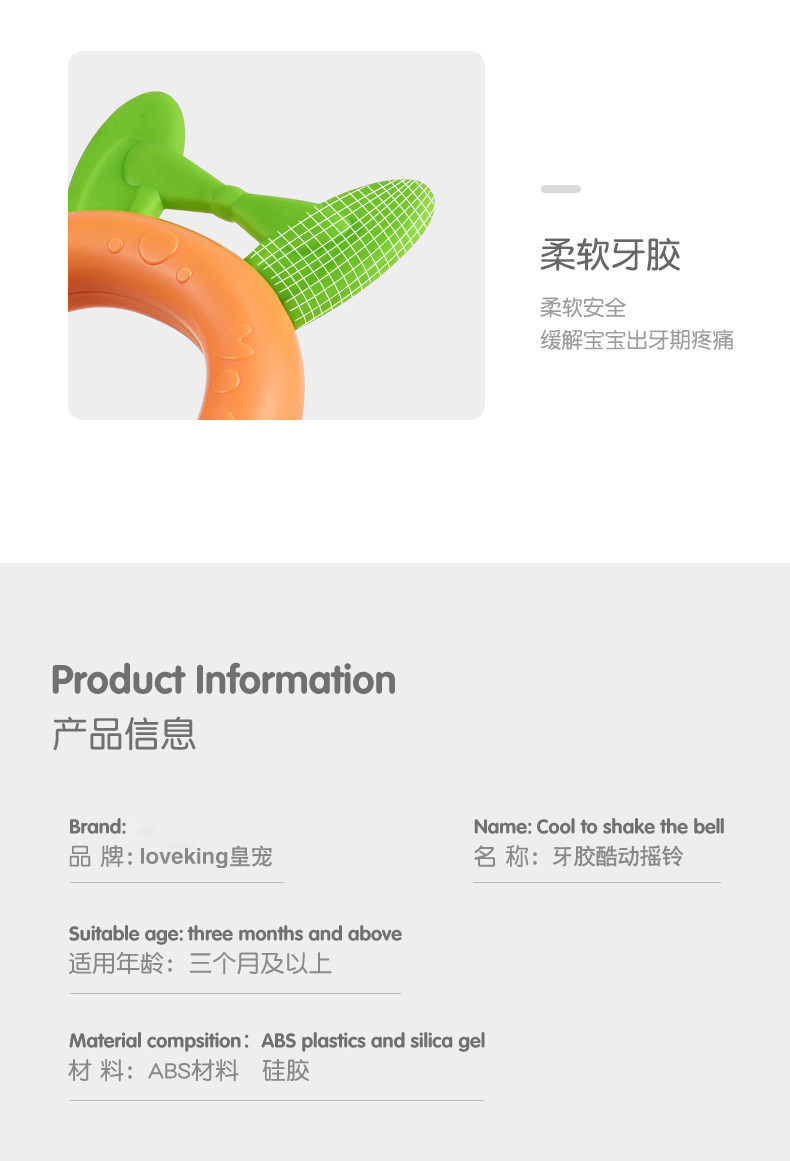This screenshot has width=790, height=1161.
Task: Click Name: Cool to shake the bell
Action: click(x=599, y=826)
